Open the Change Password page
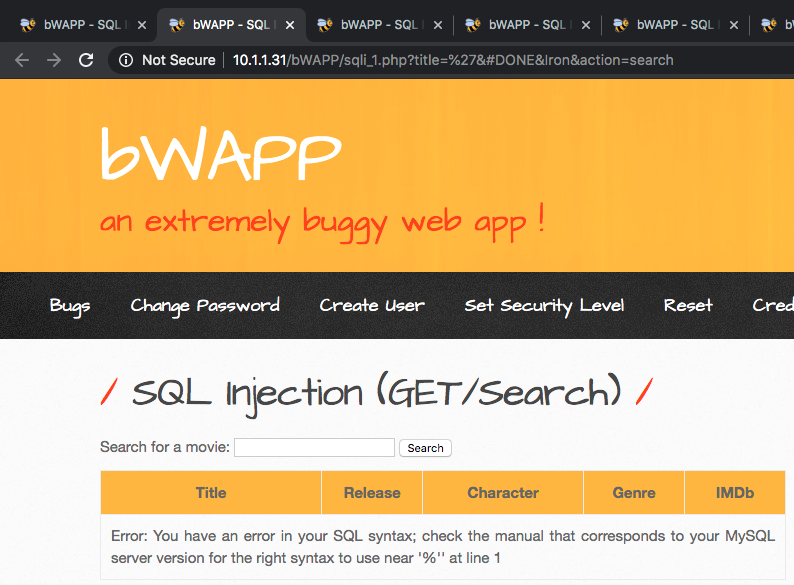This screenshot has height=585, width=794. tap(205, 306)
